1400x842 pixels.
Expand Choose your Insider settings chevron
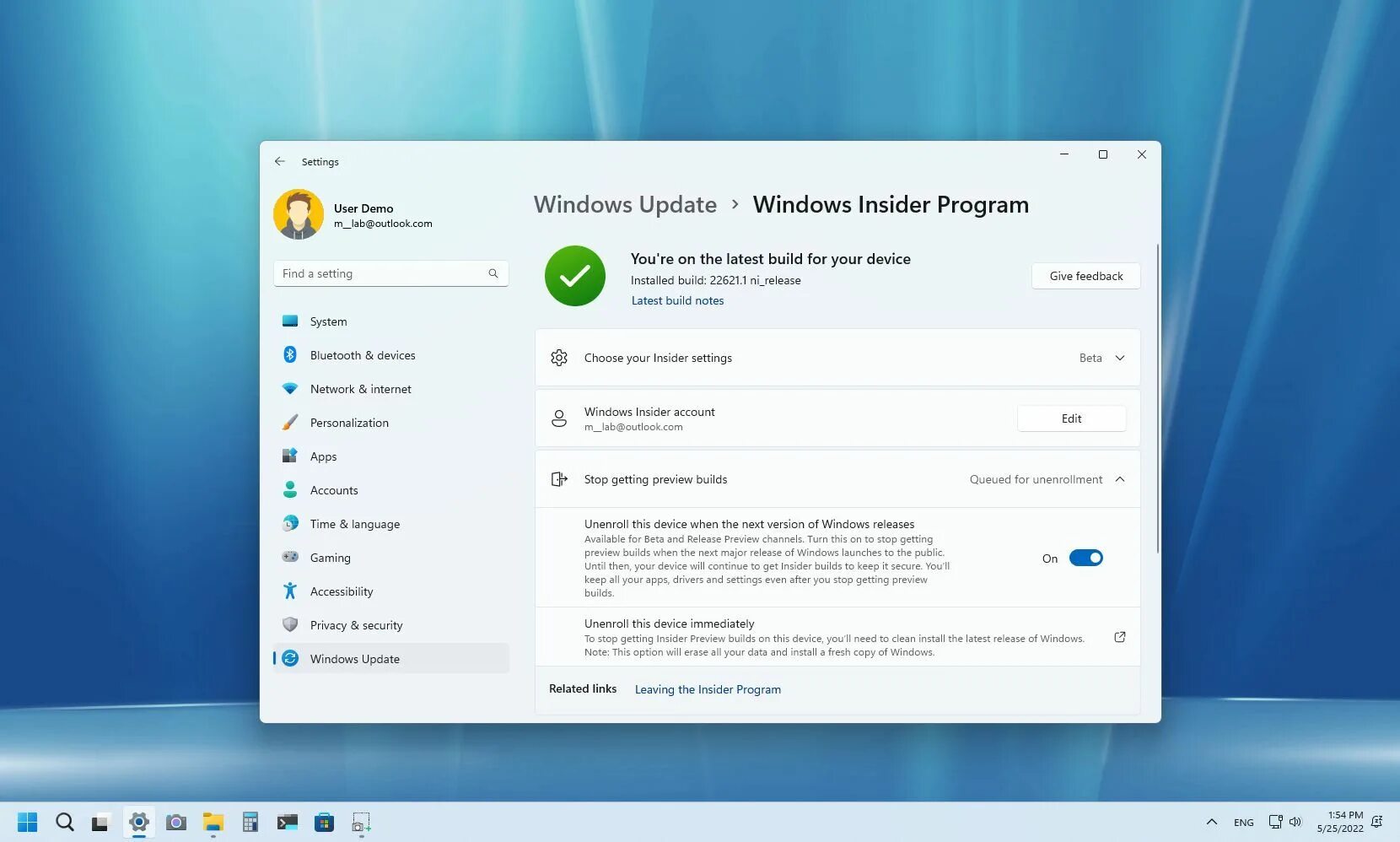click(1120, 358)
